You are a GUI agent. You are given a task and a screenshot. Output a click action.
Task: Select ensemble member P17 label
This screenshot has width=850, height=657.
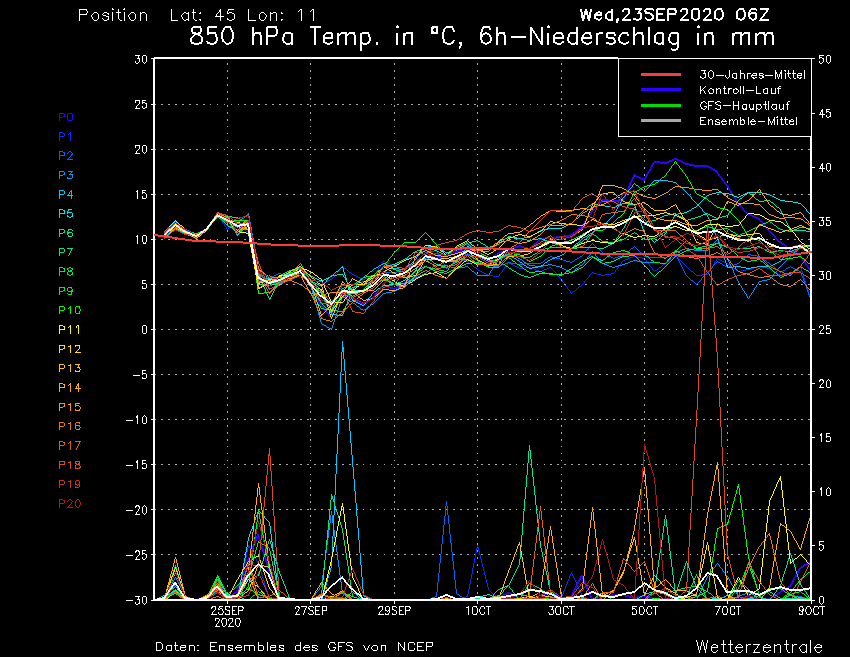69,445
